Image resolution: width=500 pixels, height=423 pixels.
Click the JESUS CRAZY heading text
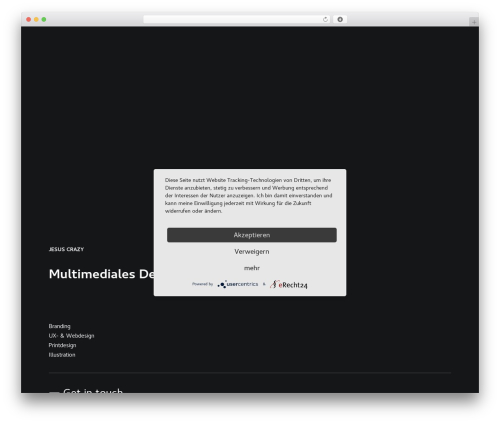[66, 249]
